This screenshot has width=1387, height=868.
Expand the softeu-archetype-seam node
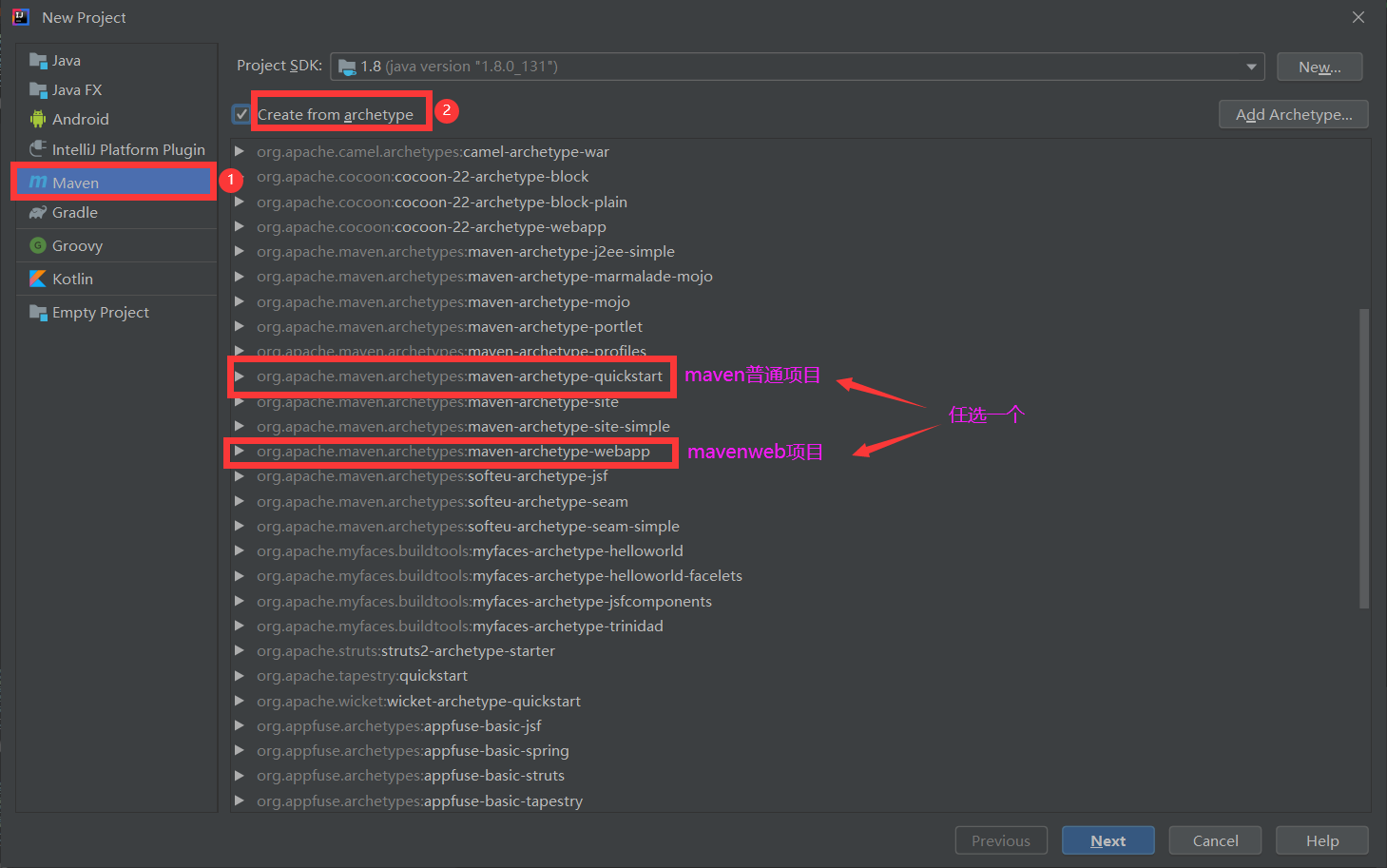click(240, 502)
